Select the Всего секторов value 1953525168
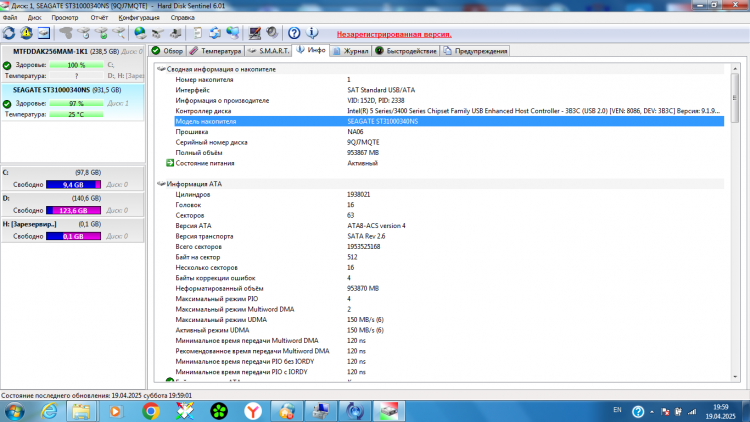 [364, 247]
